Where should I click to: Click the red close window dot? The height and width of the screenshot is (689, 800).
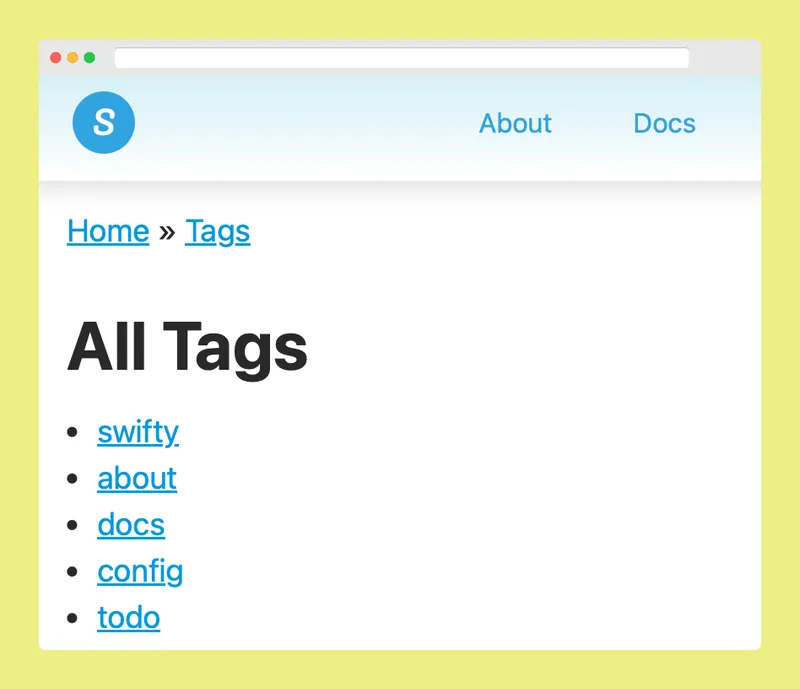tap(56, 58)
